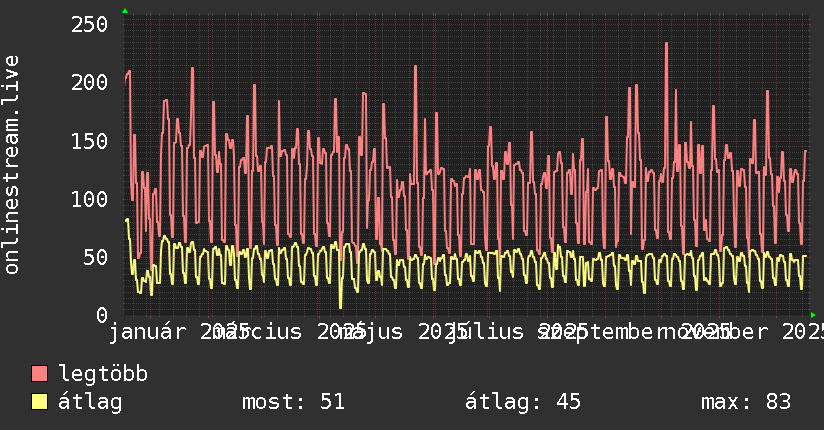Click the 50 Y-axis label
The width and height of the screenshot is (824, 430).
click(96, 258)
